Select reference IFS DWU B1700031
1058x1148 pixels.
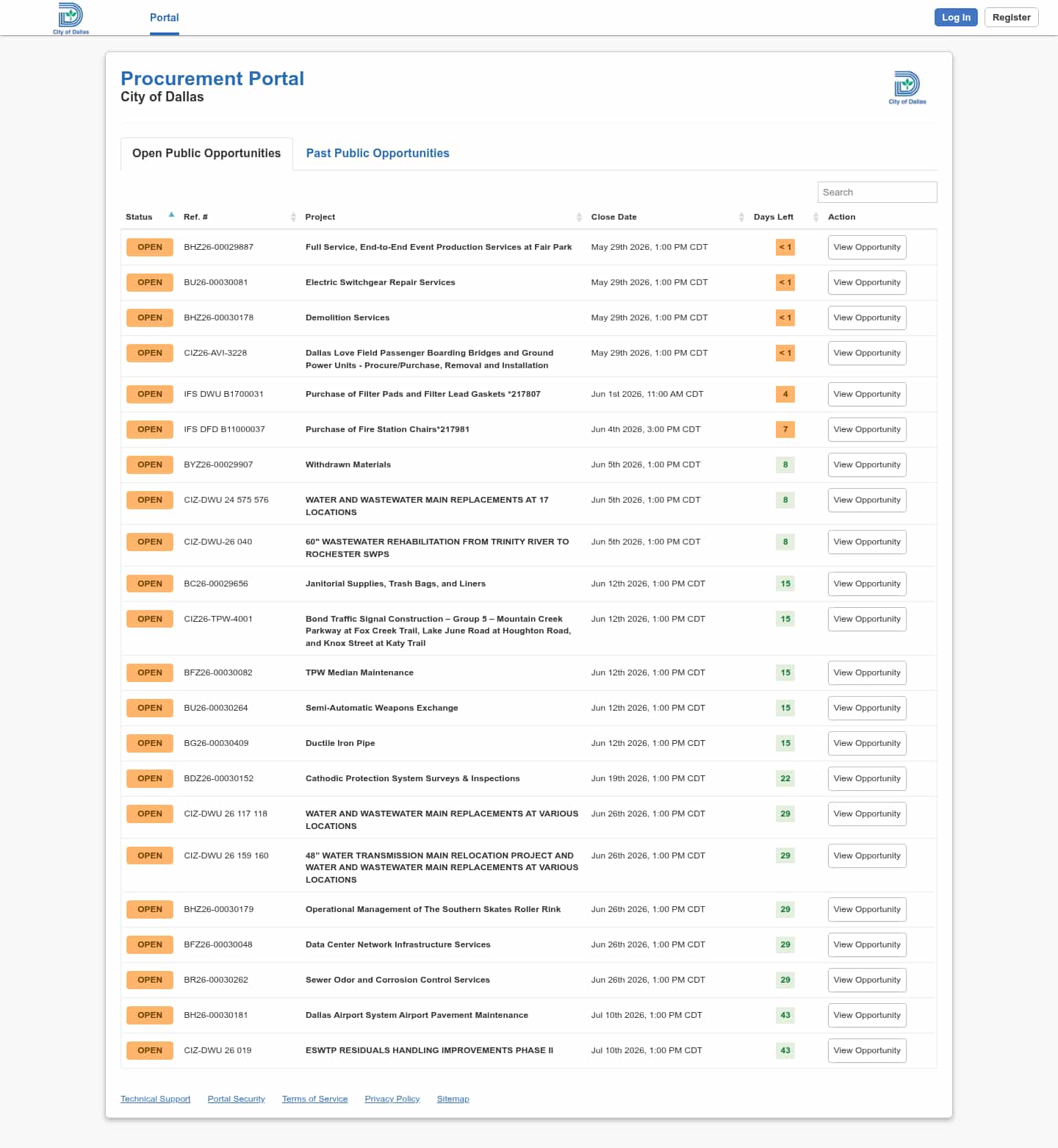tap(223, 394)
